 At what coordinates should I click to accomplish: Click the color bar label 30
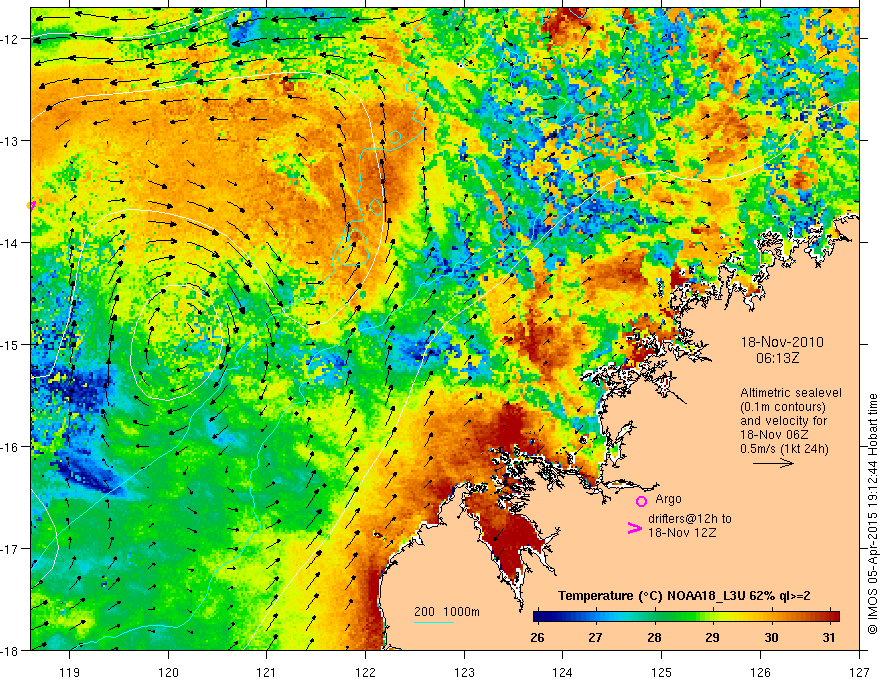771,637
